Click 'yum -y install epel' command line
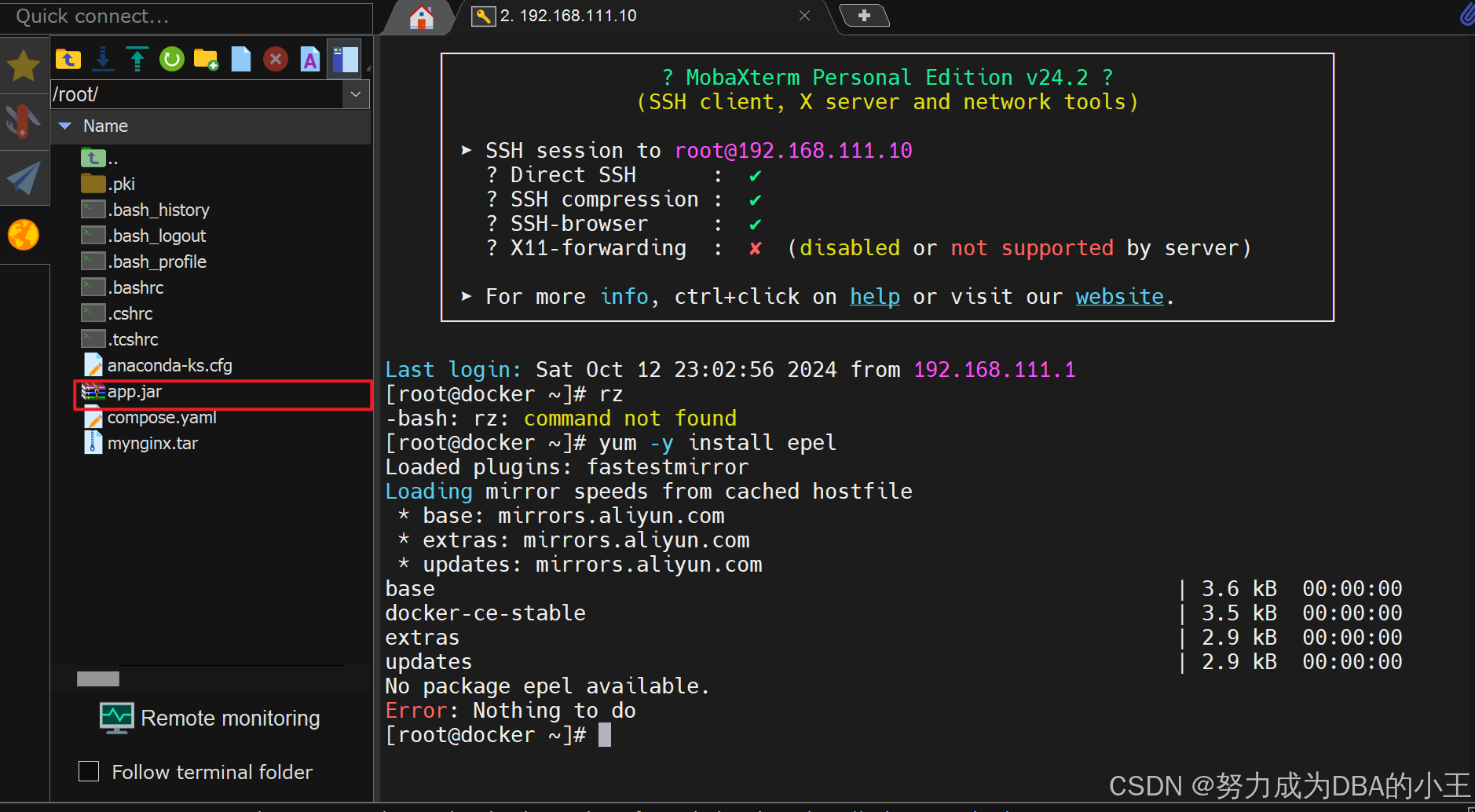The height and width of the screenshot is (812, 1475). tap(717, 443)
